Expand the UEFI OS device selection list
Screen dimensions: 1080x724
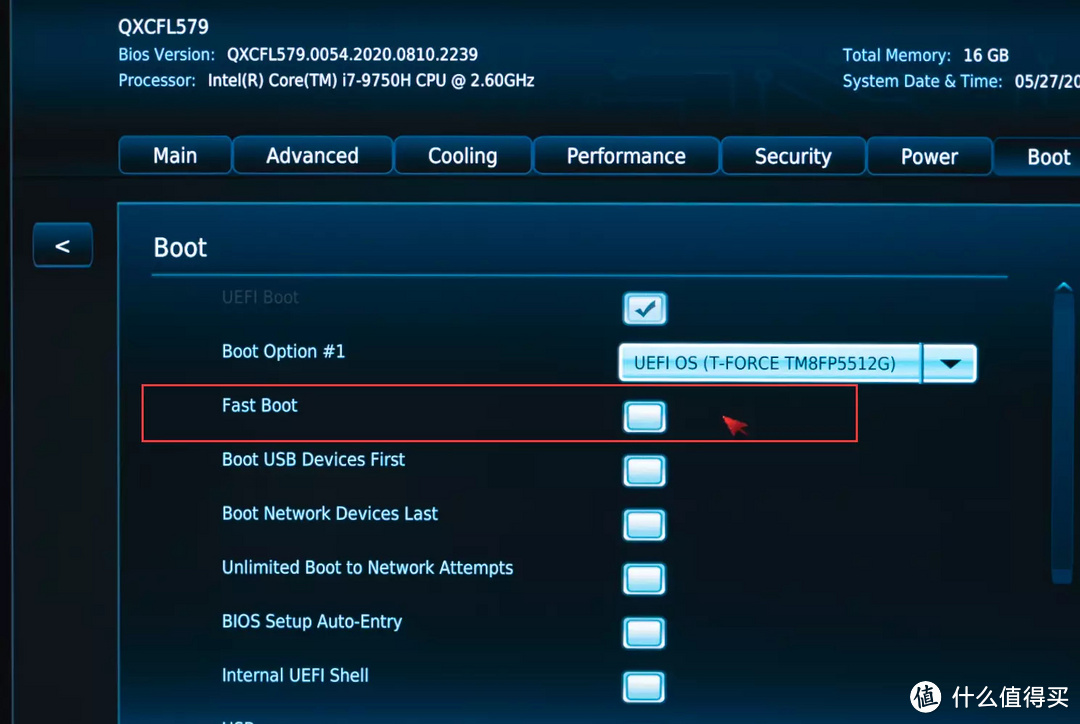point(948,363)
